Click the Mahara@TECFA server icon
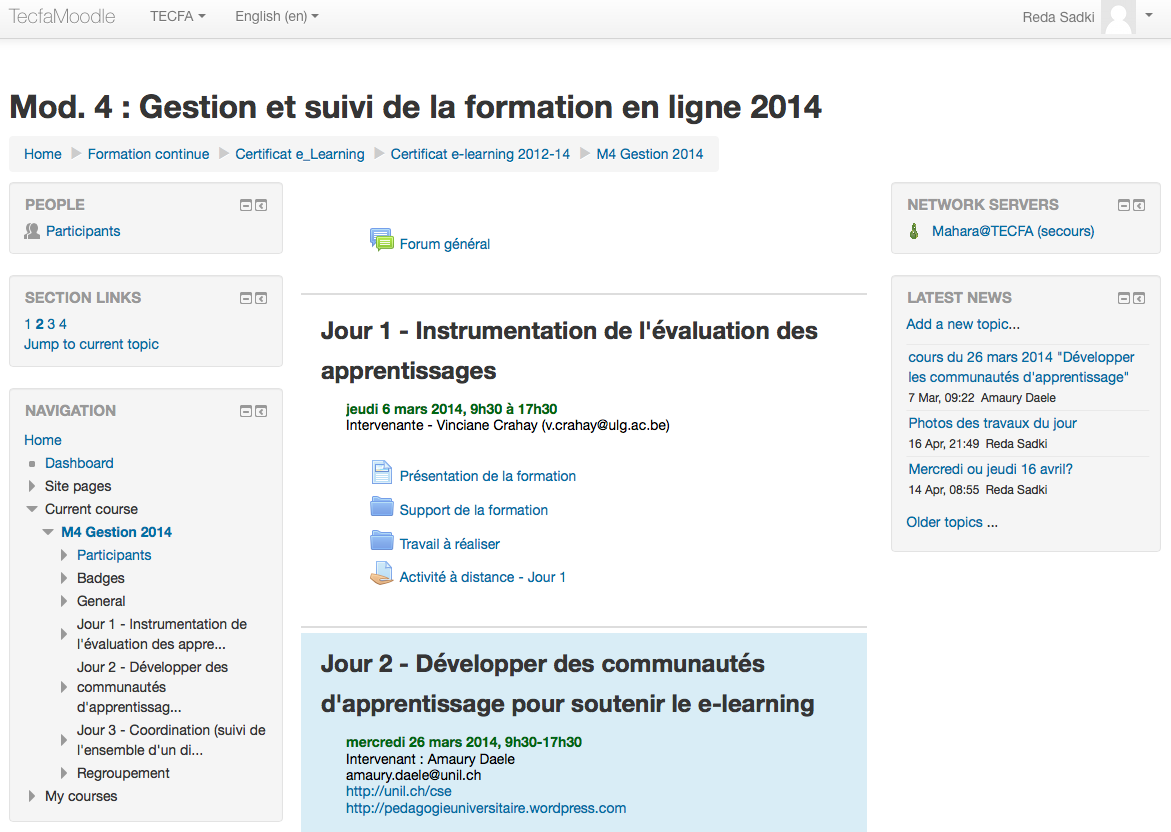 coord(913,231)
